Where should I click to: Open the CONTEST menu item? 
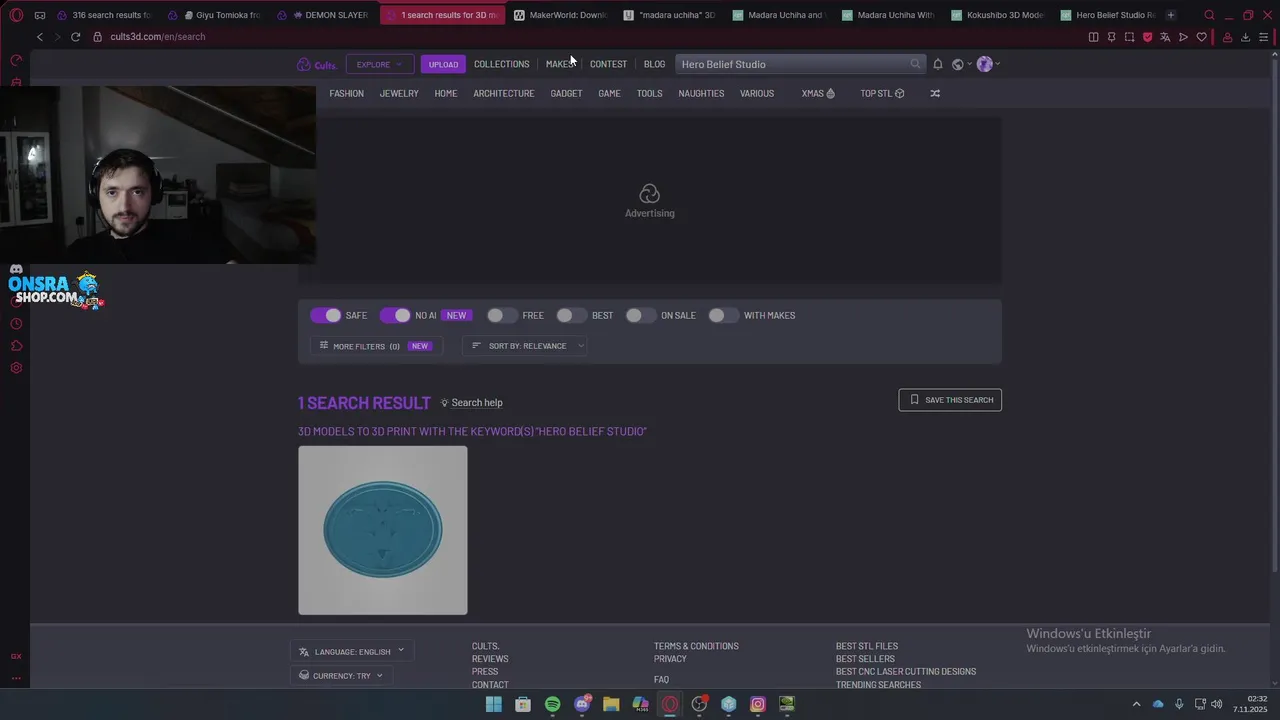608,64
